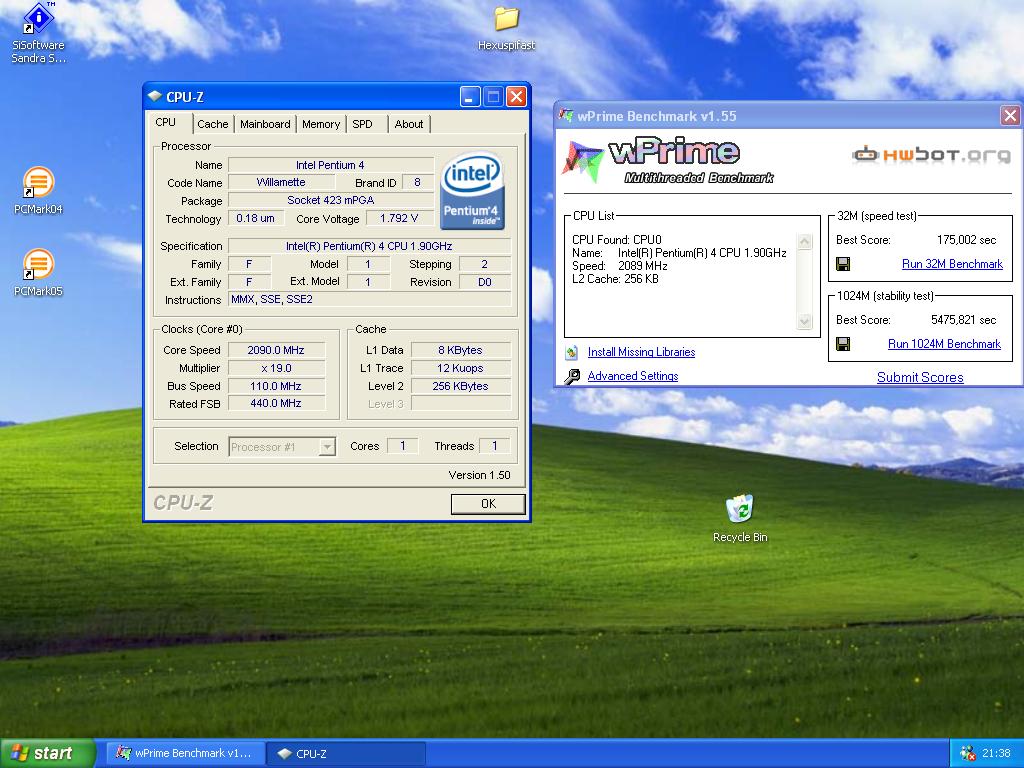The width and height of the screenshot is (1024, 768).
Task: Switch to the Mainboard tab
Action: coord(265,124)
